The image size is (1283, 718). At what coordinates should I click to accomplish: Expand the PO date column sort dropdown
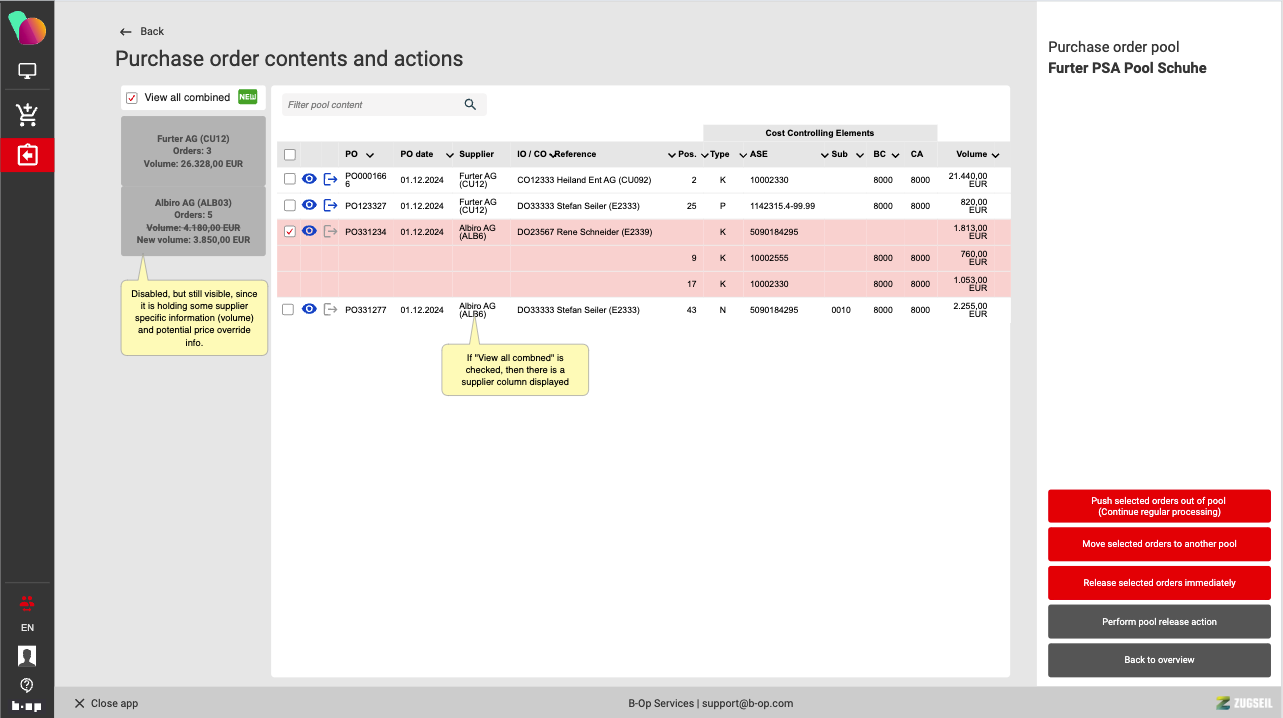tap(448, 155)
